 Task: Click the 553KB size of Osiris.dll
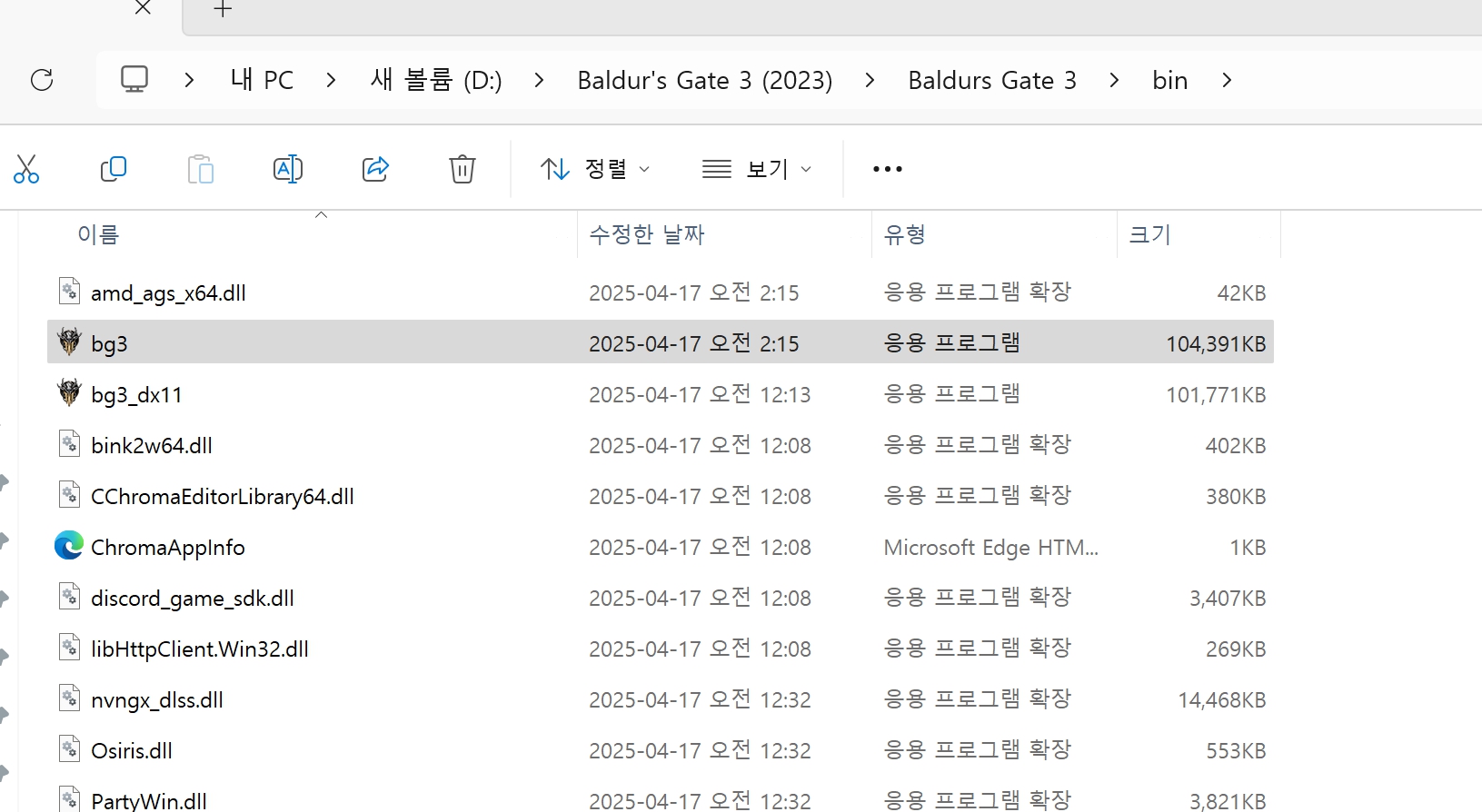click(x=1236, y=751)
